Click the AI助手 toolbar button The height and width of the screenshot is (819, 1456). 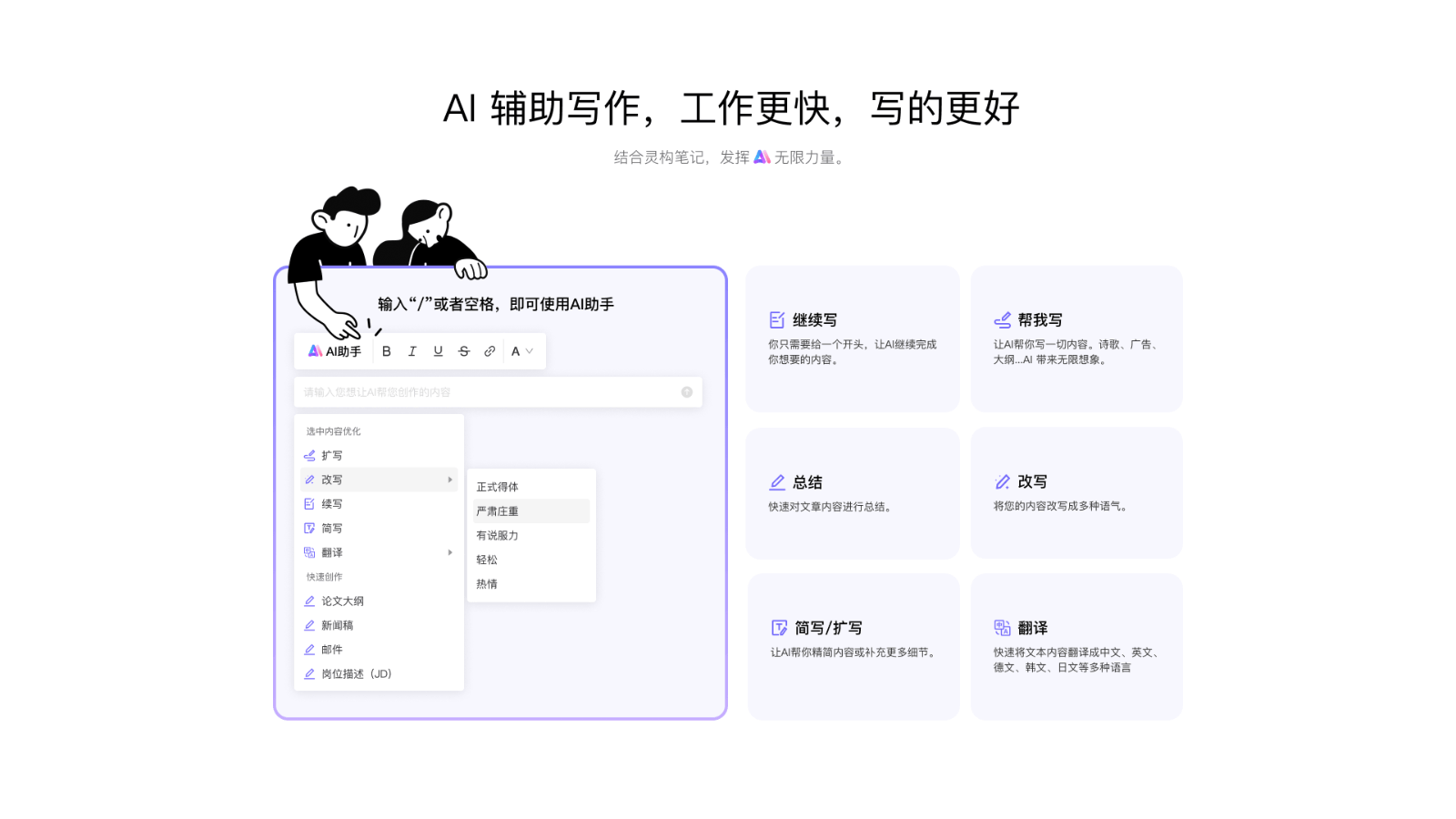(334, 351)
